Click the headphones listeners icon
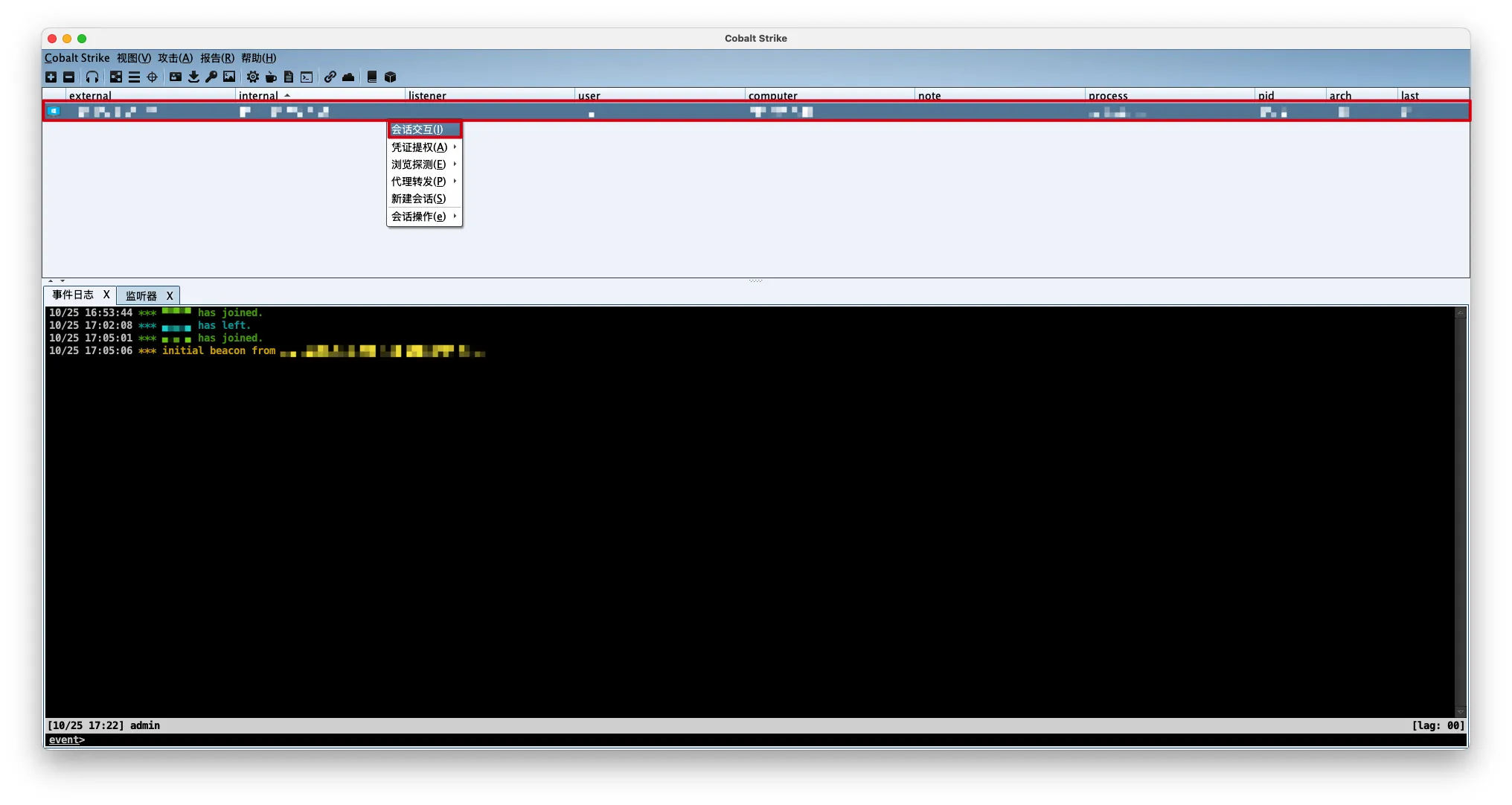 point(92,77)
